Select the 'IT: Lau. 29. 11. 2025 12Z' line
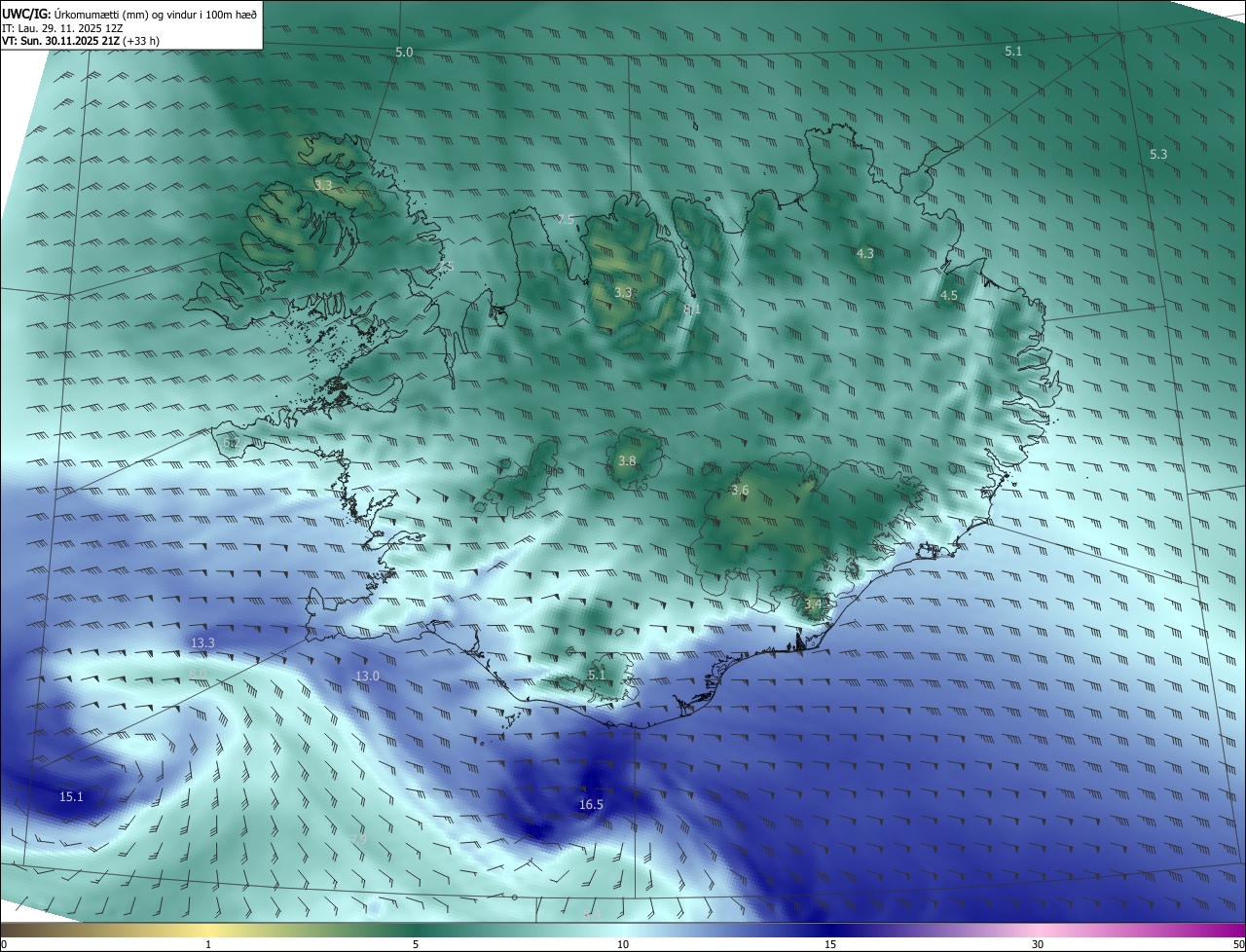 [x=62, y=28]
